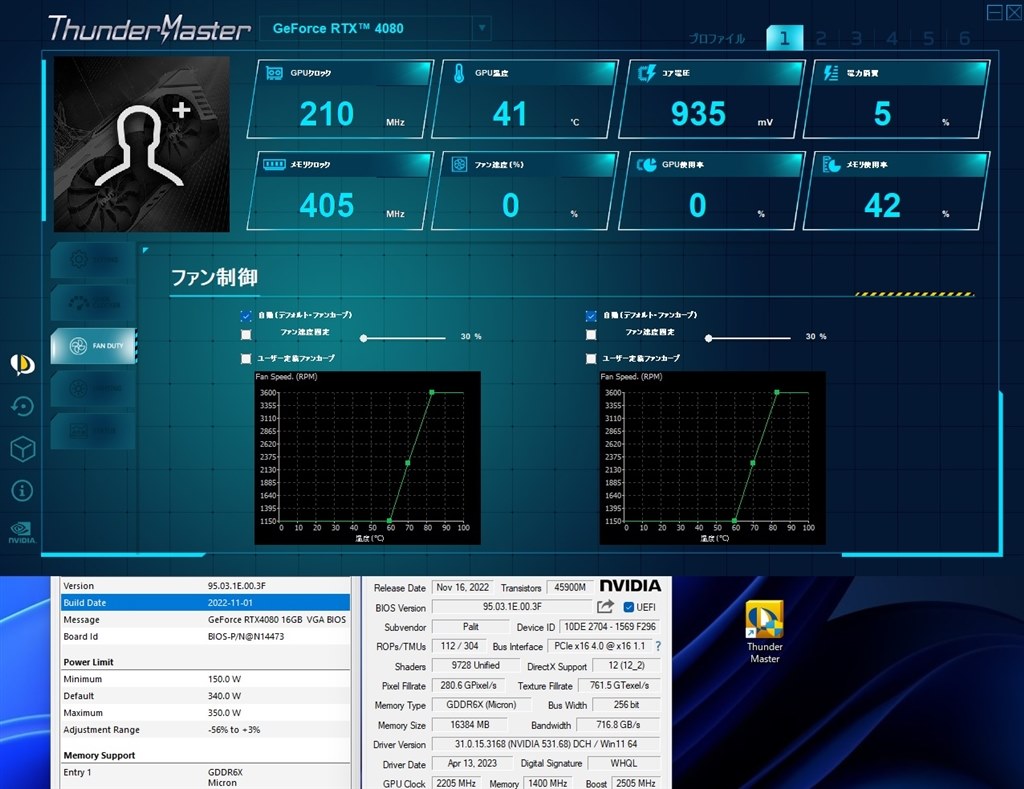Click the Bus Interface question mark in GPU-Z
The width and height of the screenshot is (1024, 789).
(658, 646)
